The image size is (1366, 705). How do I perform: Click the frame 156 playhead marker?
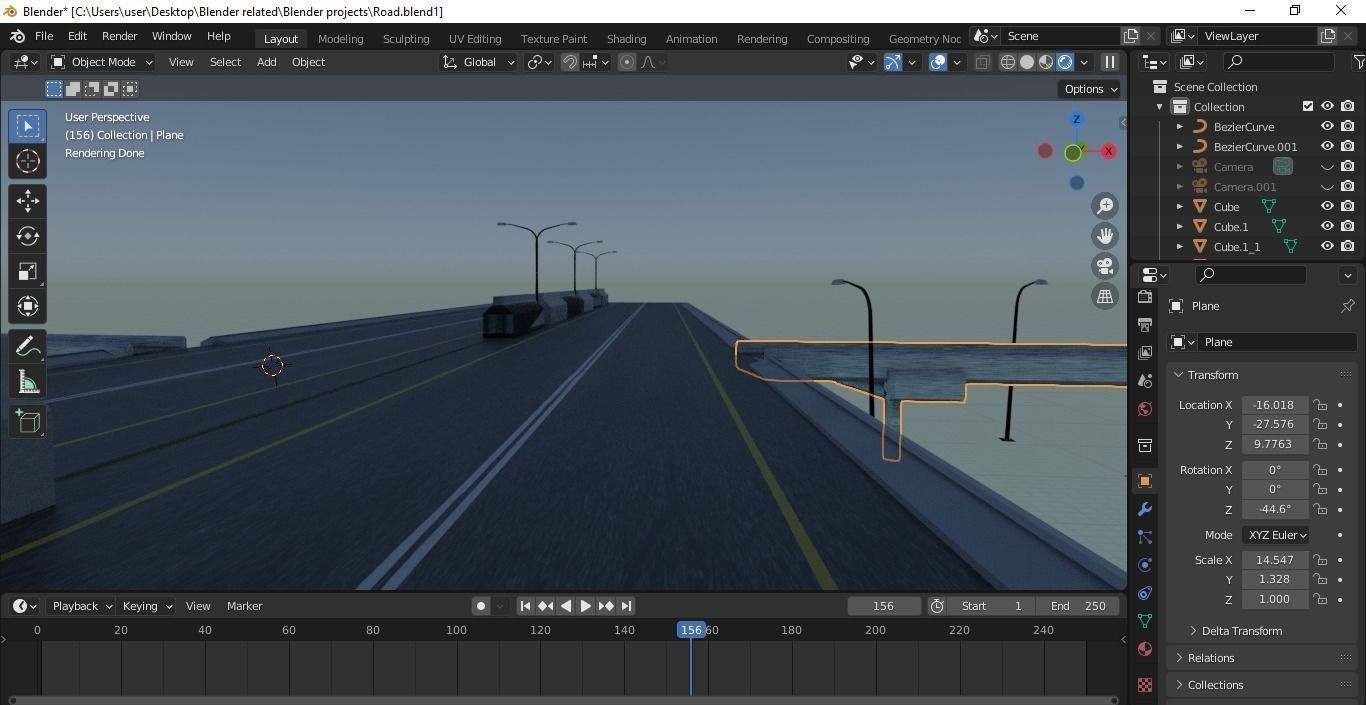pyautogui.click(x=691, y=630)
